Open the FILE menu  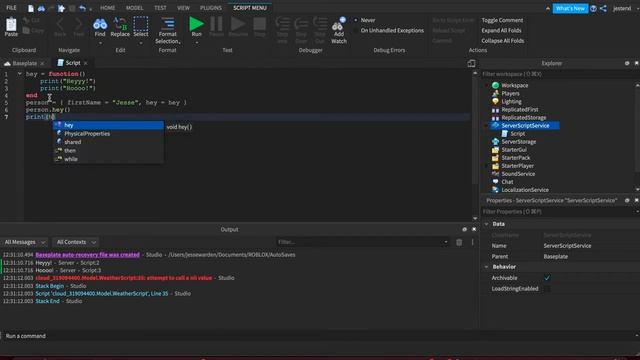pos(11,8)
